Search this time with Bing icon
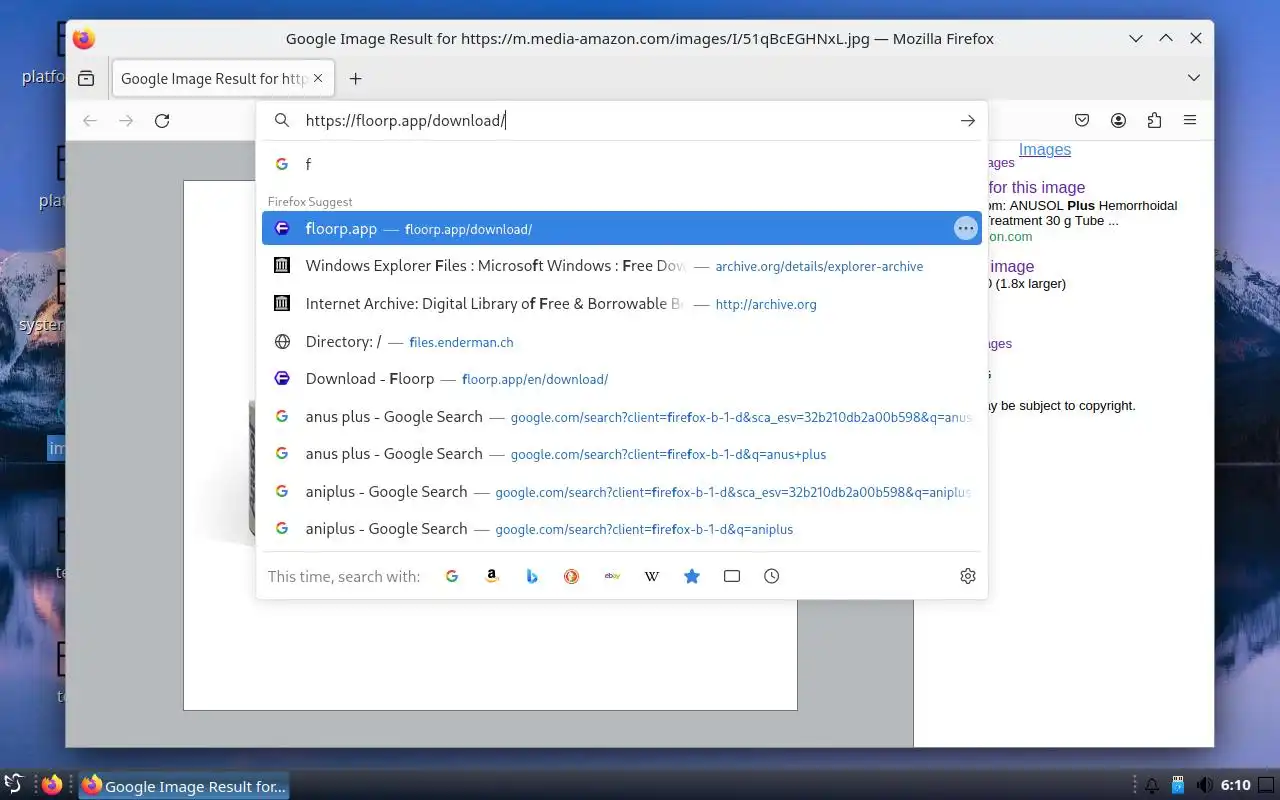Screen dimensions: 1280x800 pyautogui.click(x=532, y=576)
